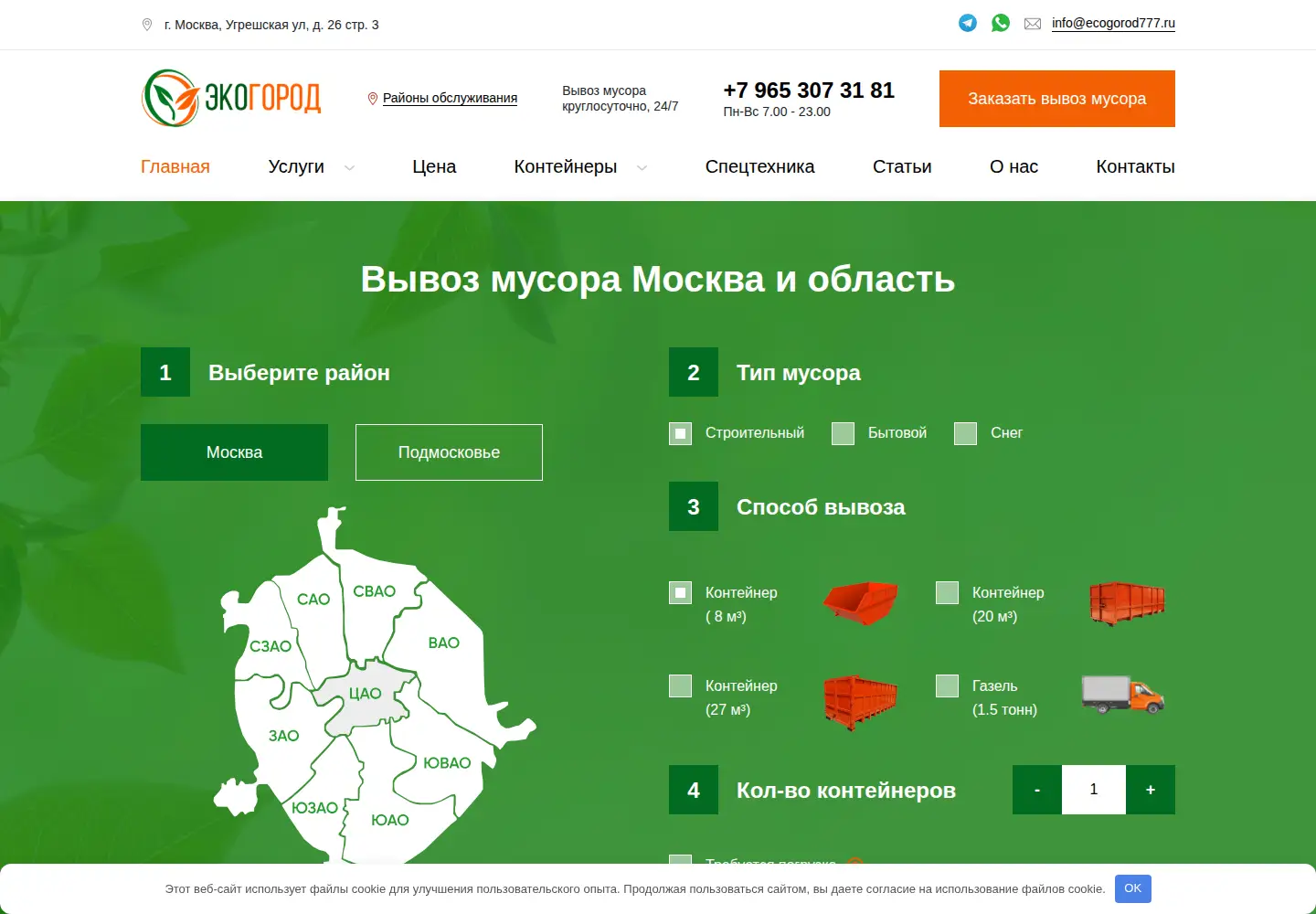Open the Статьи menu item
Viewport: 1316px width, 914px height.
pos(902,166)
